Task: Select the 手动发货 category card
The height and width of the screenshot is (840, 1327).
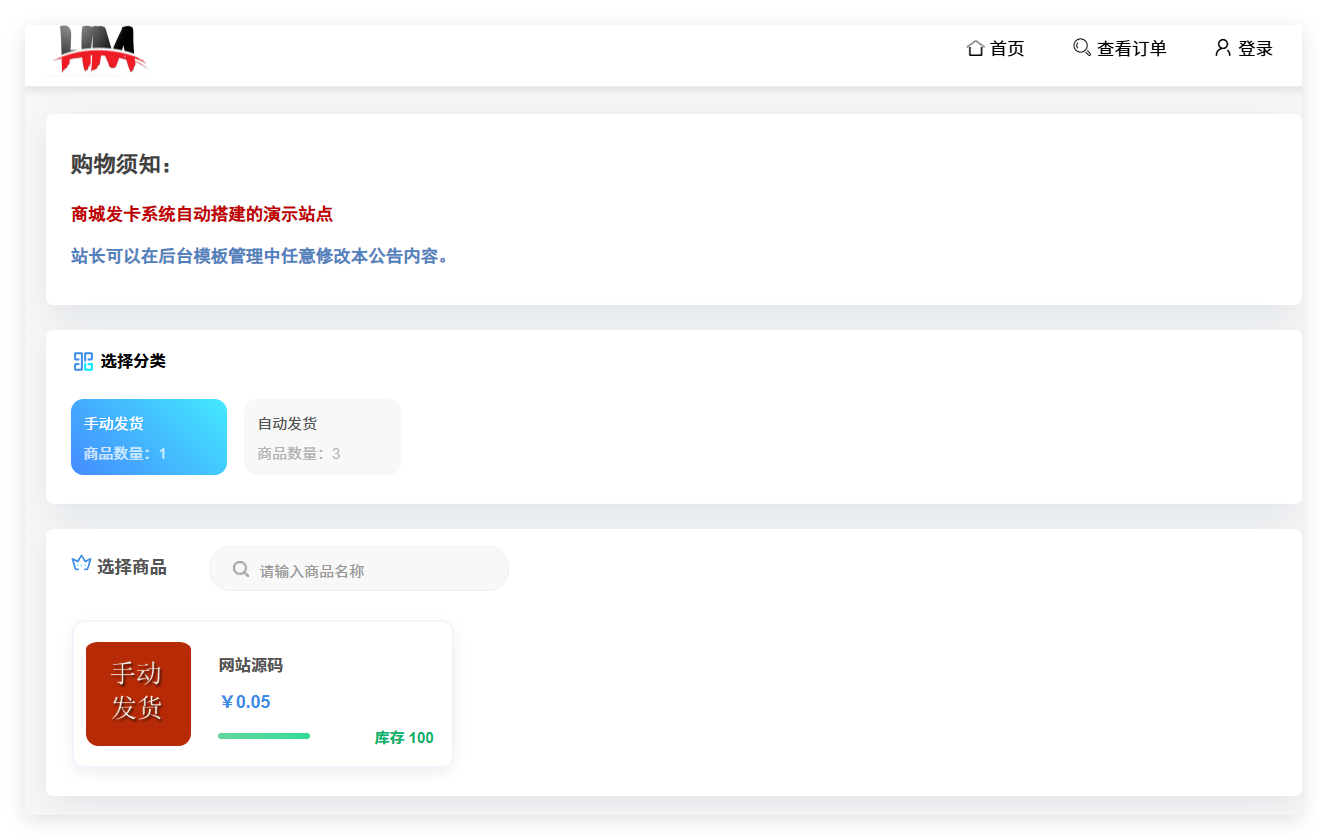Action: [x=149, y=437]
